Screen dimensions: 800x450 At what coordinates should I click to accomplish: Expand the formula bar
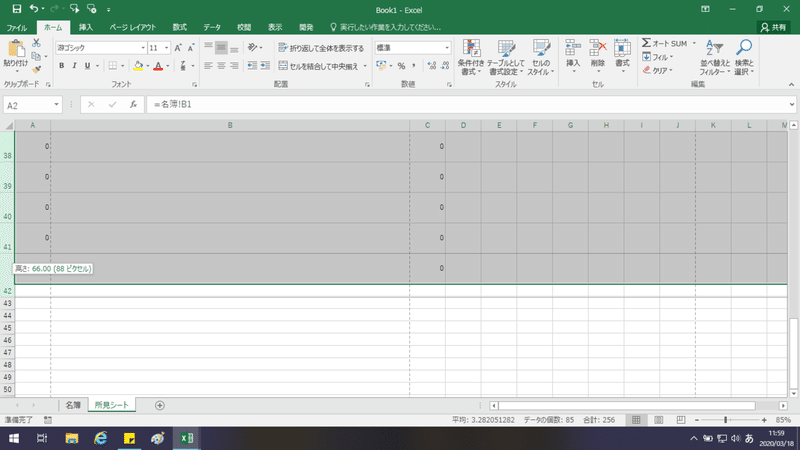click(x=791, y=105)
